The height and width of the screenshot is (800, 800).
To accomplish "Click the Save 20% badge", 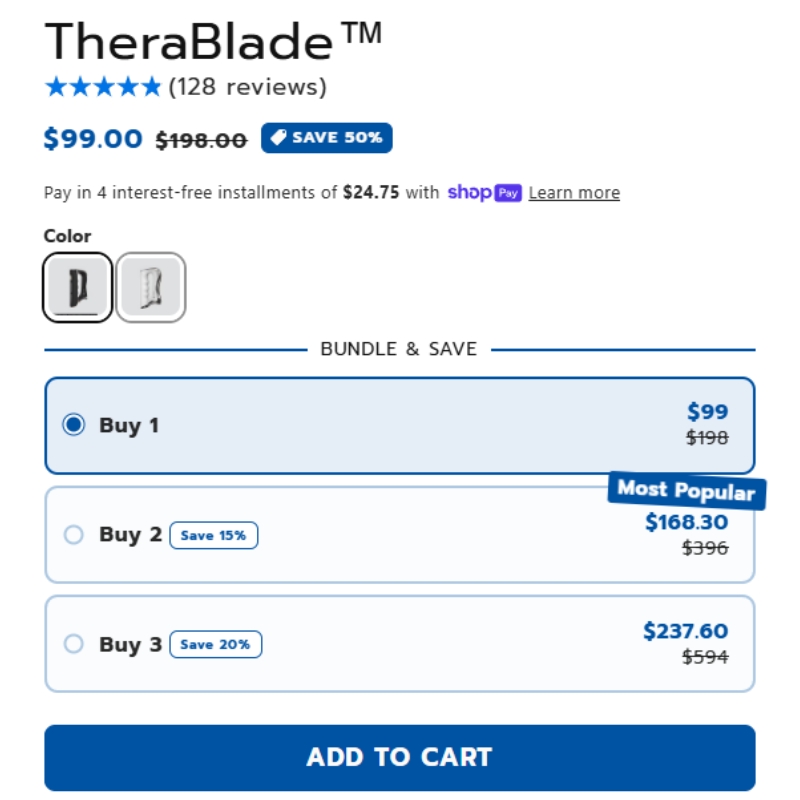I will pyautogui.click(x=216, y=644).
